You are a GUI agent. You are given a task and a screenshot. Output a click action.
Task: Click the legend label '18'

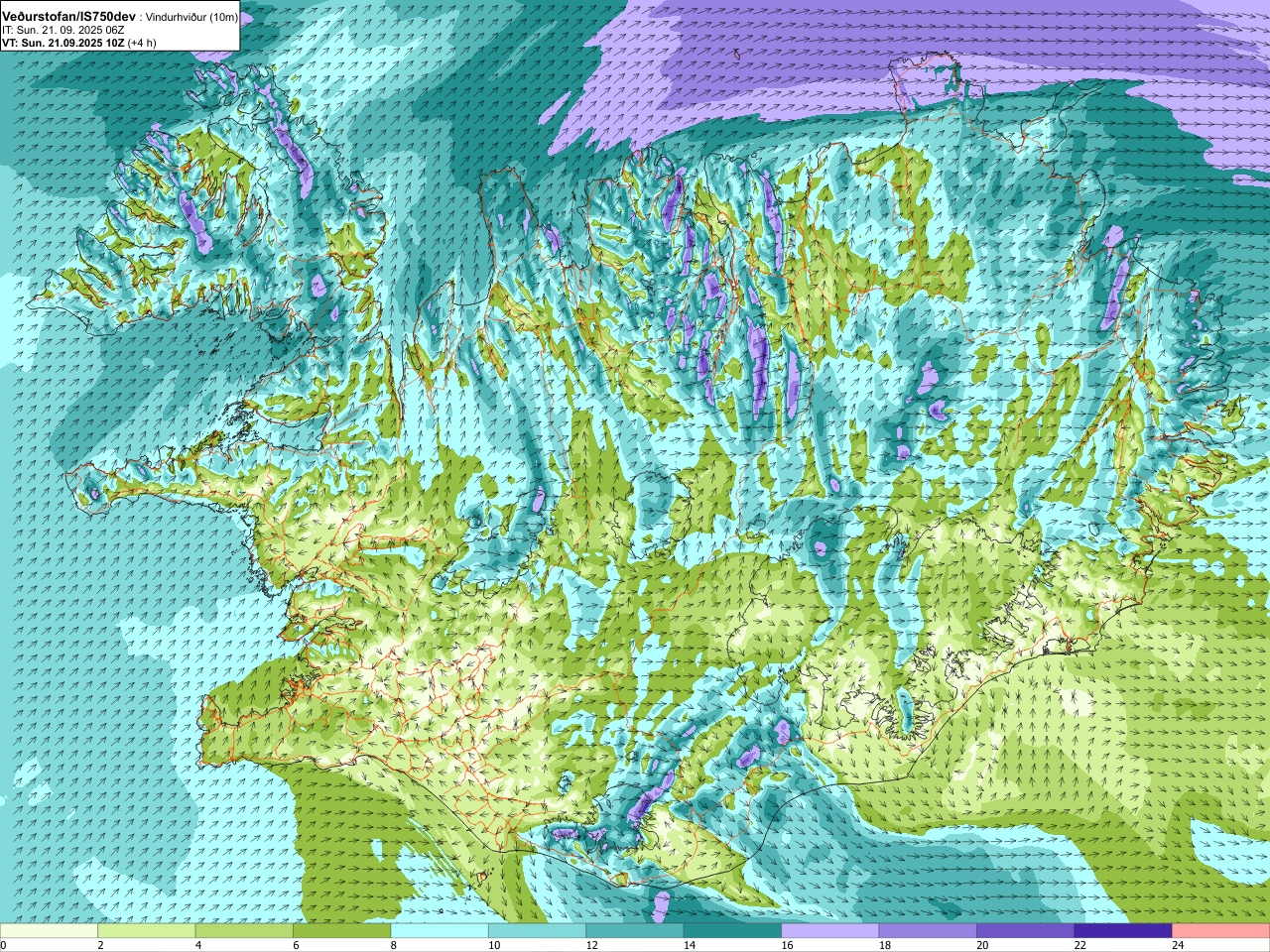[x=885, y=945]
